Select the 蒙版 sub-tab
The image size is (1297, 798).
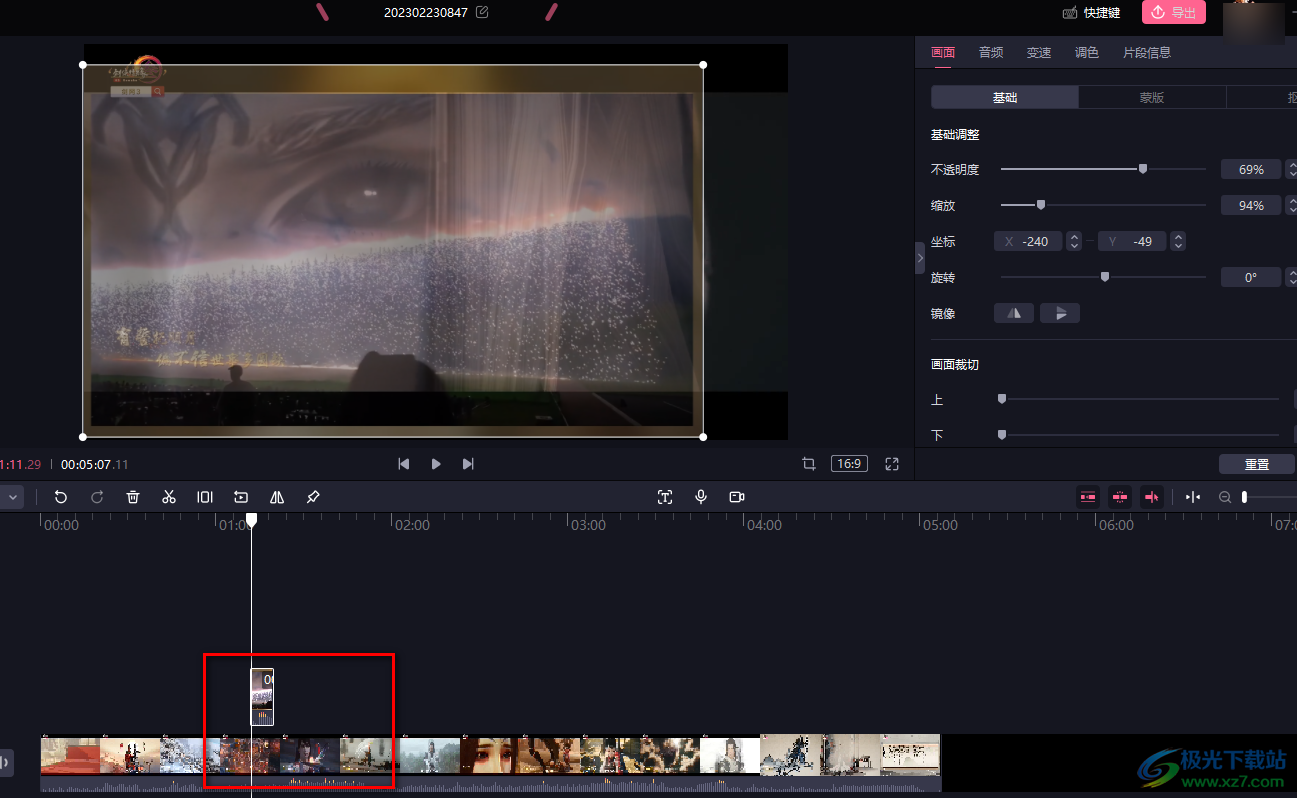click(1152, 97)
